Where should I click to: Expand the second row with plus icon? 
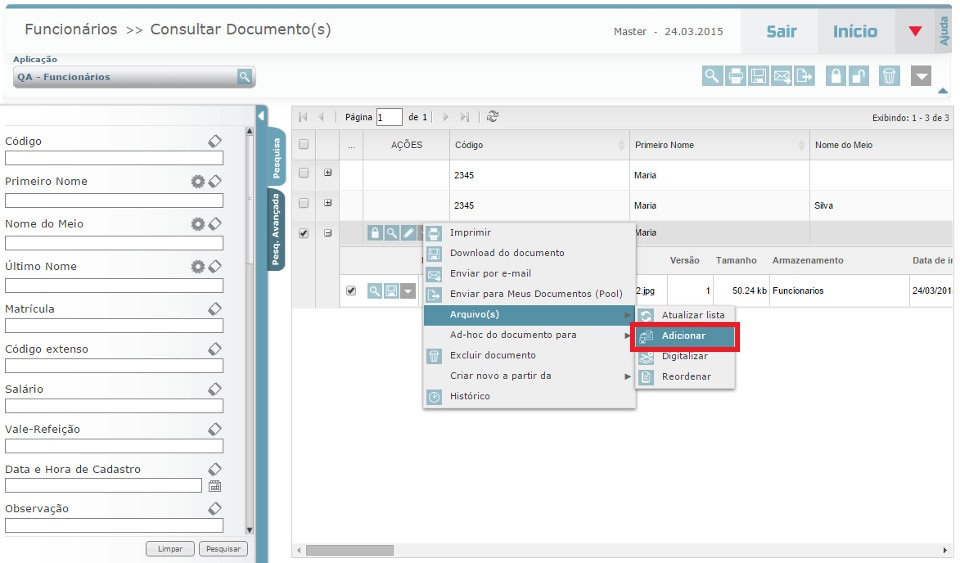[x=328, y=203]
